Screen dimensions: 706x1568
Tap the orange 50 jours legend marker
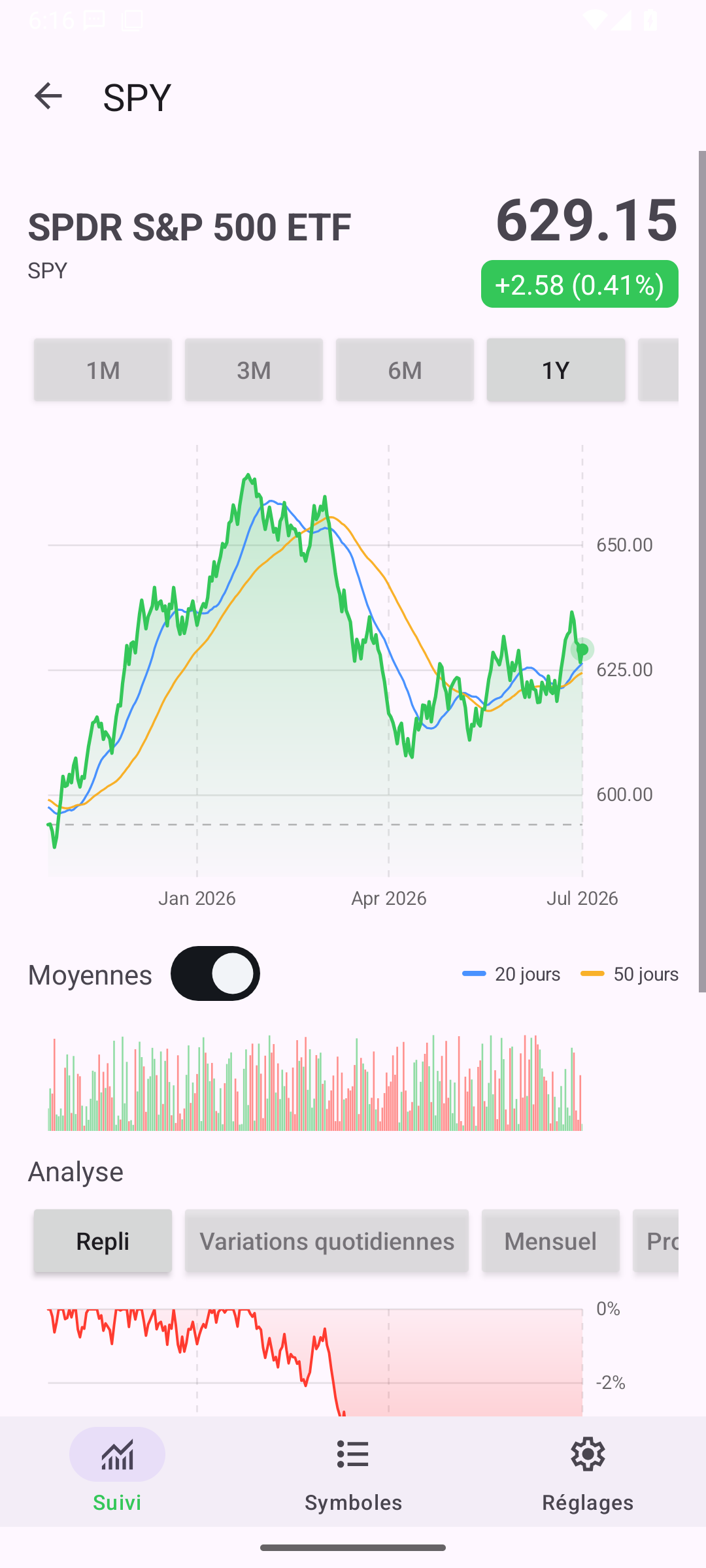point(592,973)
